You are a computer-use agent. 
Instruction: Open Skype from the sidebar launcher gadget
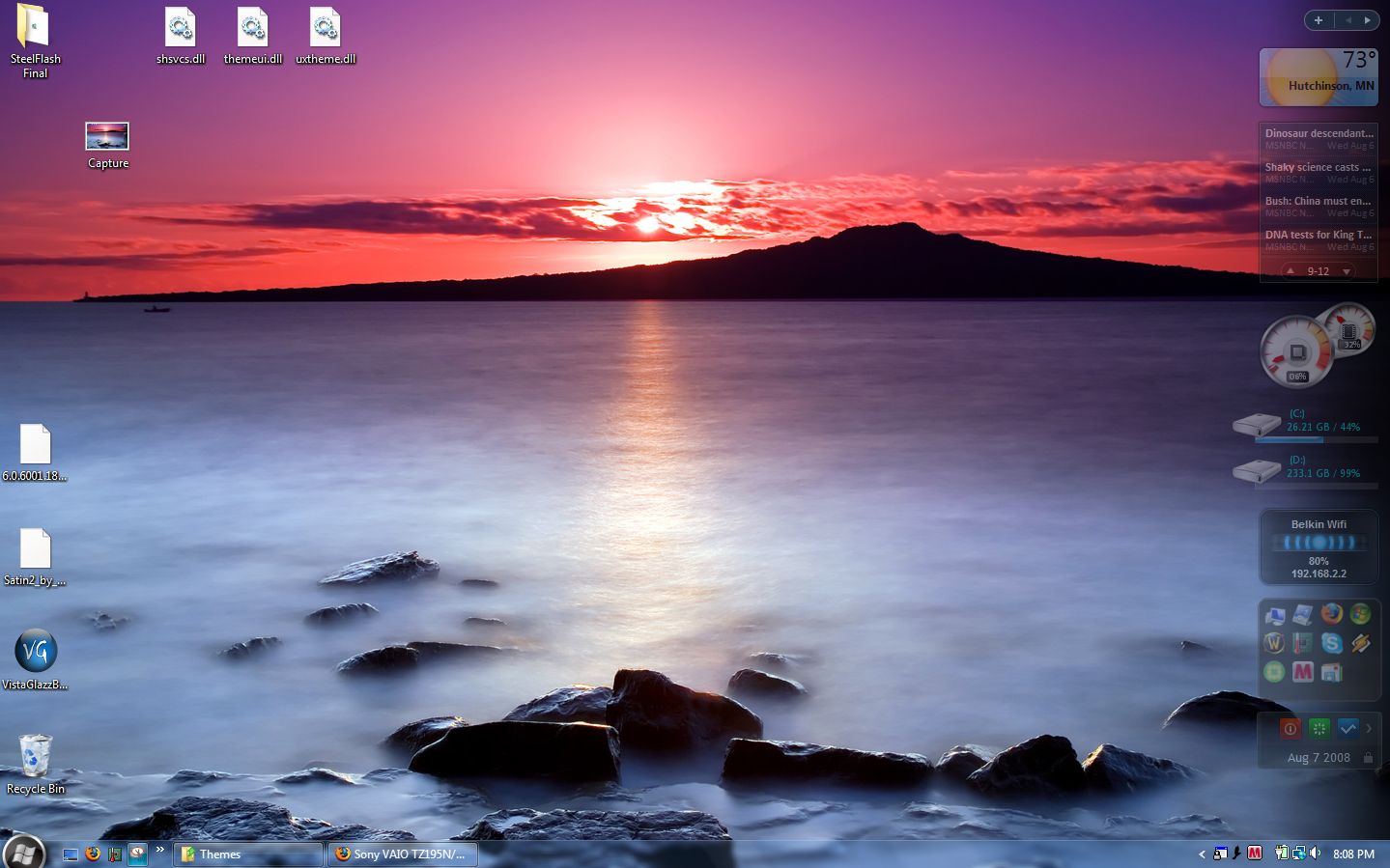pos(1332,643)
